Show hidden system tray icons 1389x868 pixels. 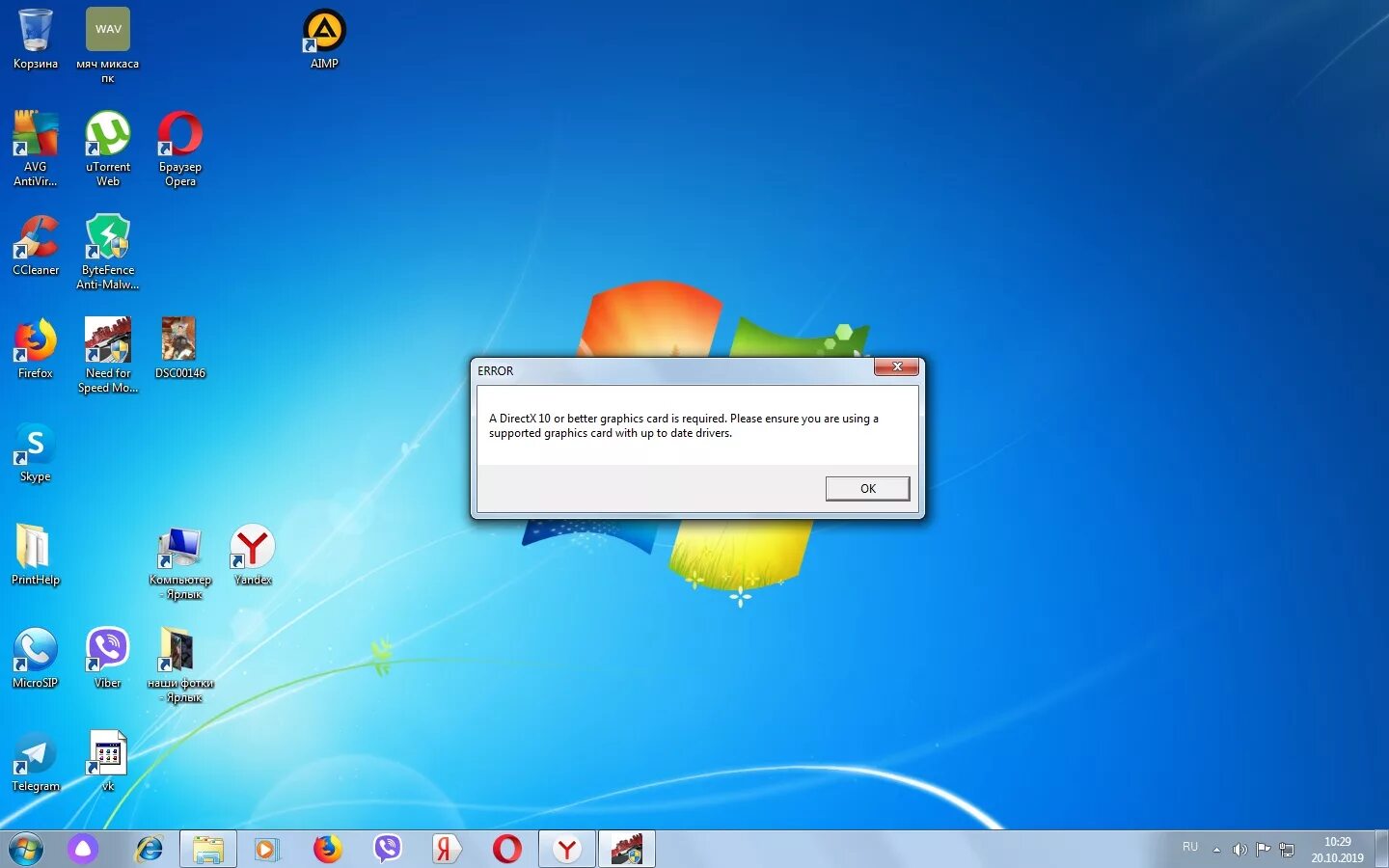click(1216, 850)
